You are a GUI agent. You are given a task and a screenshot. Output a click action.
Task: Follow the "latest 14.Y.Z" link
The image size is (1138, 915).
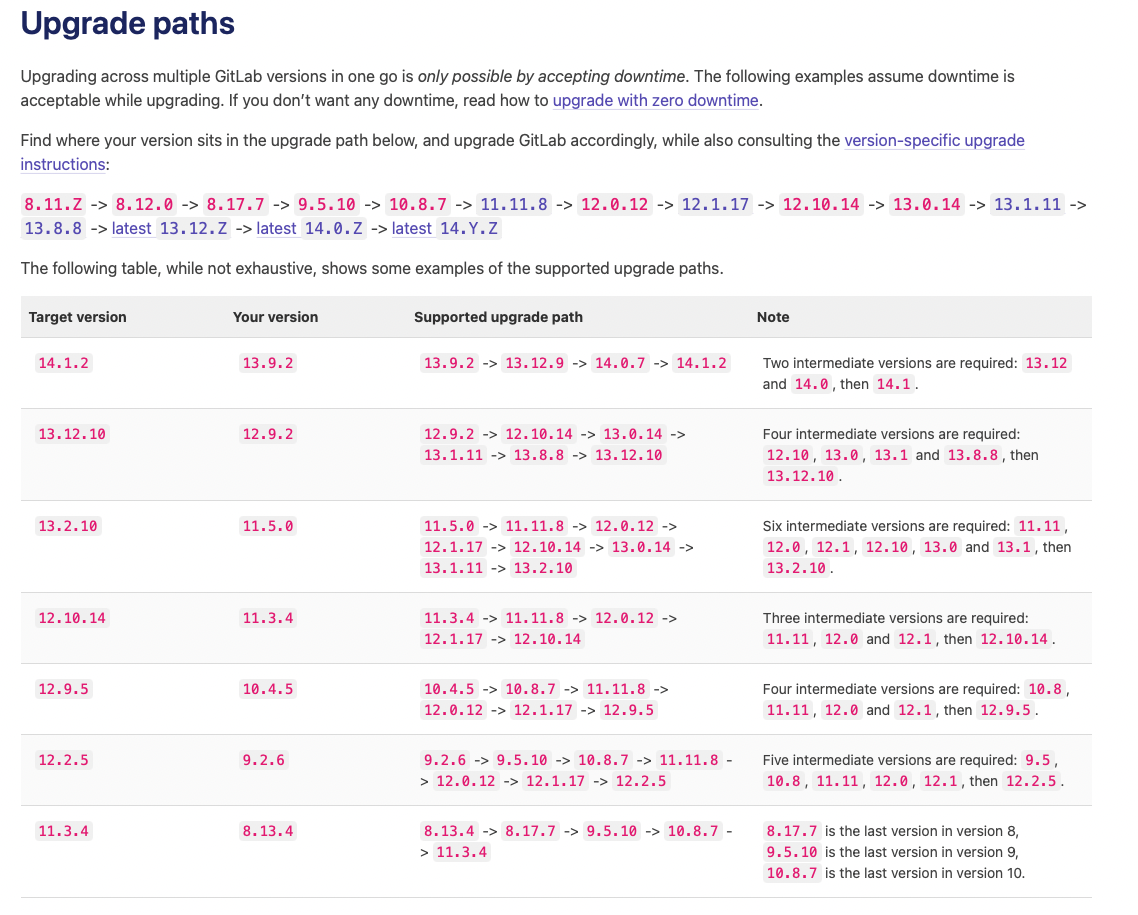446,229
